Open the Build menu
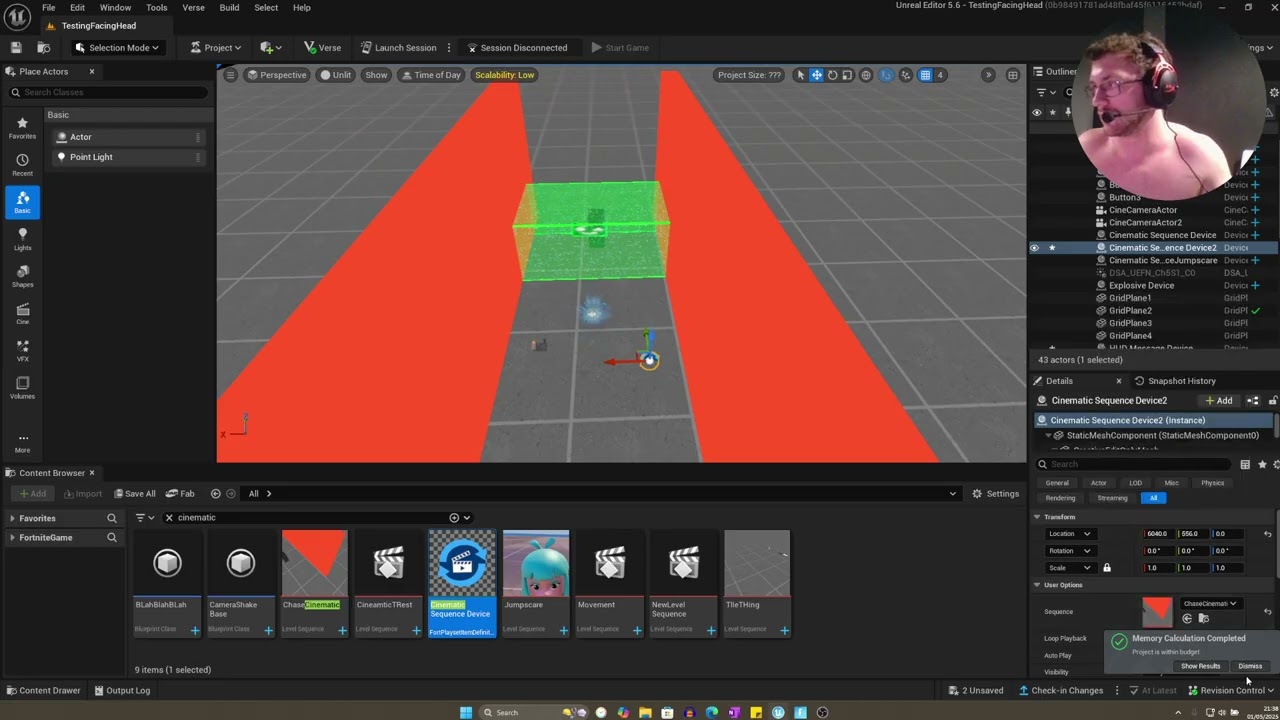This screenshot has width=1280, height=720. click(229, 7)
